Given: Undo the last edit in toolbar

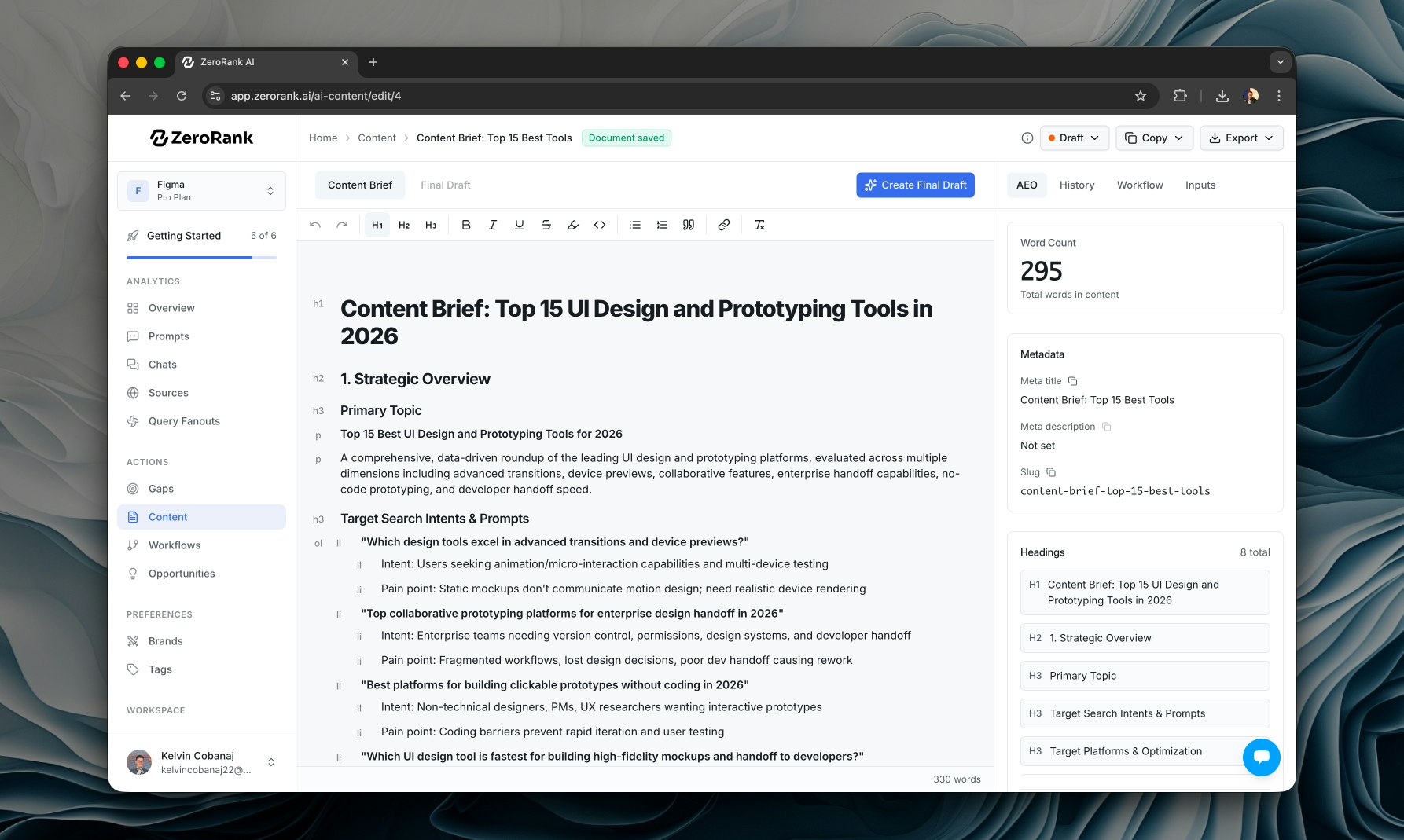Looking at the screenshot, I should point(315,225).
